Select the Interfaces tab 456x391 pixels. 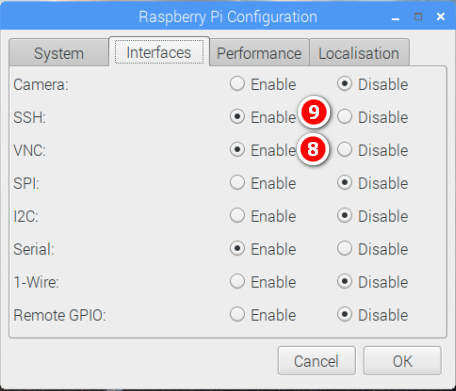tap(159, 52)
